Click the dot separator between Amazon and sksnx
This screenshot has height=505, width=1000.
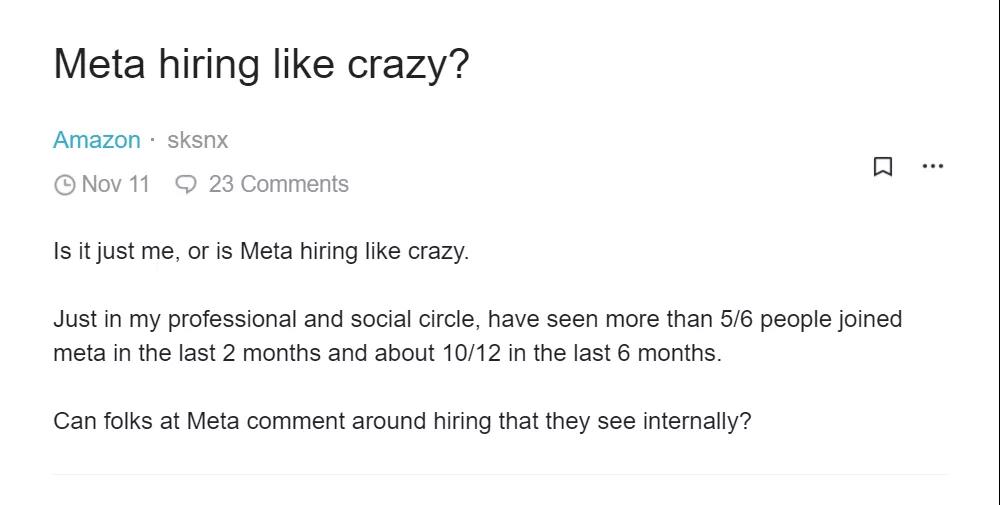tap(153, 139)
